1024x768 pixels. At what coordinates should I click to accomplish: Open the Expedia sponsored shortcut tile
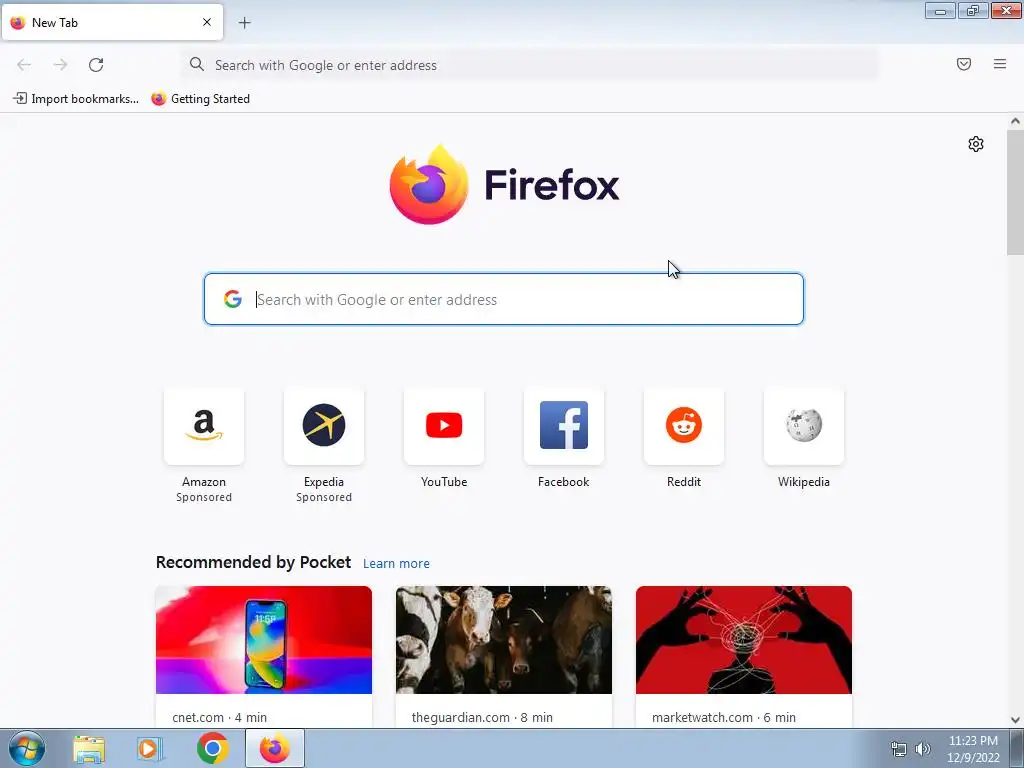(324, 426)
